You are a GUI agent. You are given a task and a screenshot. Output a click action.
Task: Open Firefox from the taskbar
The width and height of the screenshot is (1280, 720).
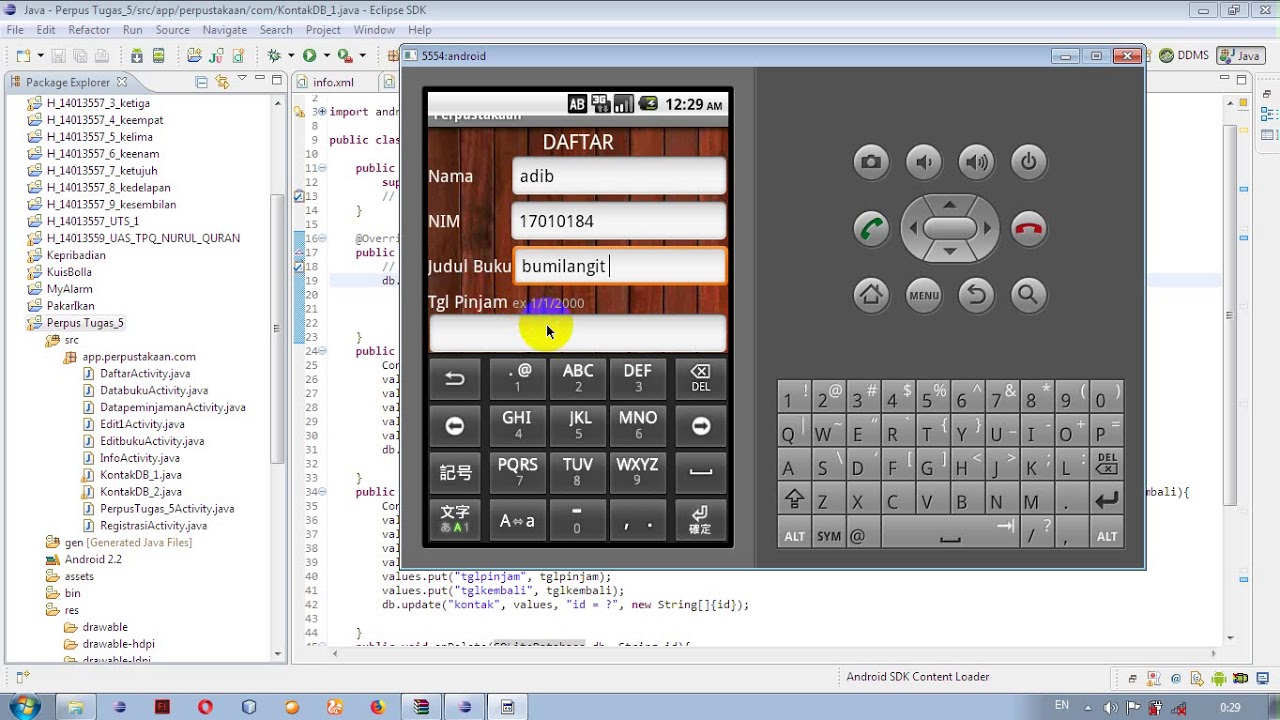click(x=377, y=707)
